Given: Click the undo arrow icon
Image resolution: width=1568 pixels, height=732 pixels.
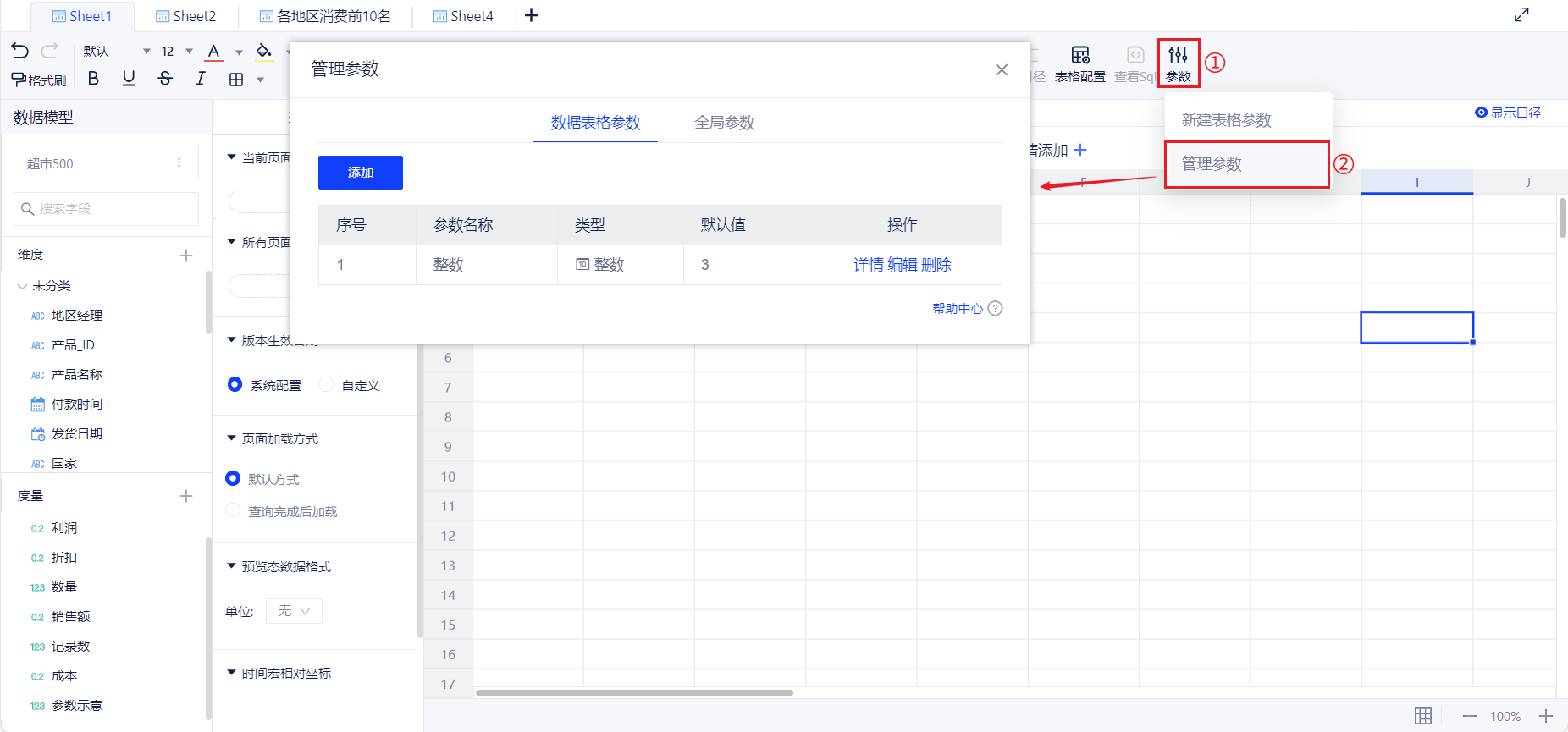Looking at the screenshot, I should [x=20, y=51].
